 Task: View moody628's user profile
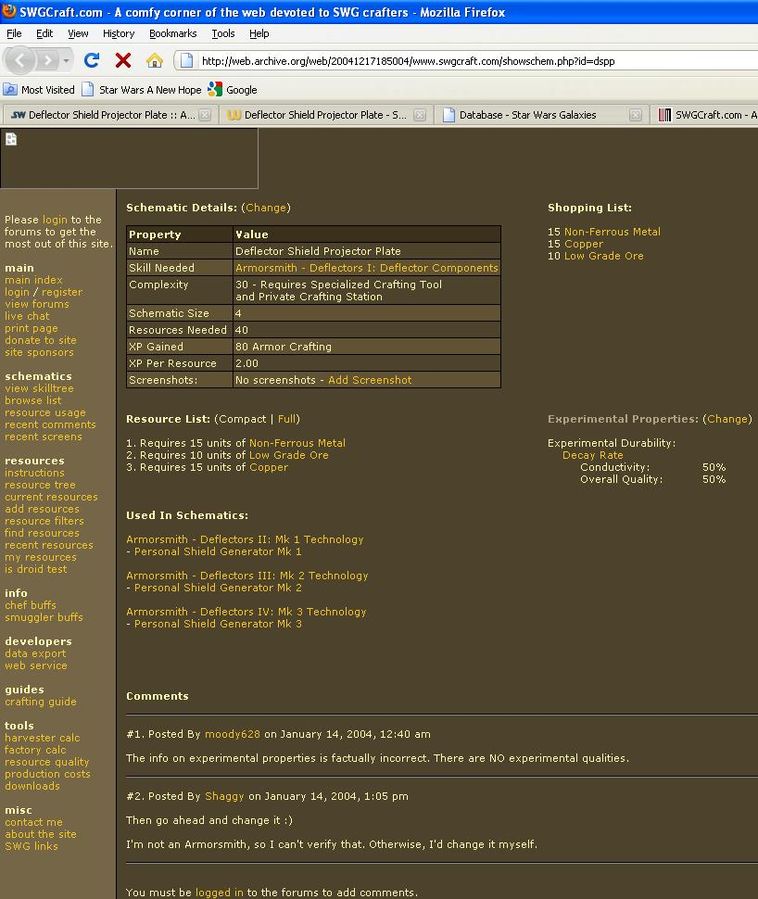point(232,734)
